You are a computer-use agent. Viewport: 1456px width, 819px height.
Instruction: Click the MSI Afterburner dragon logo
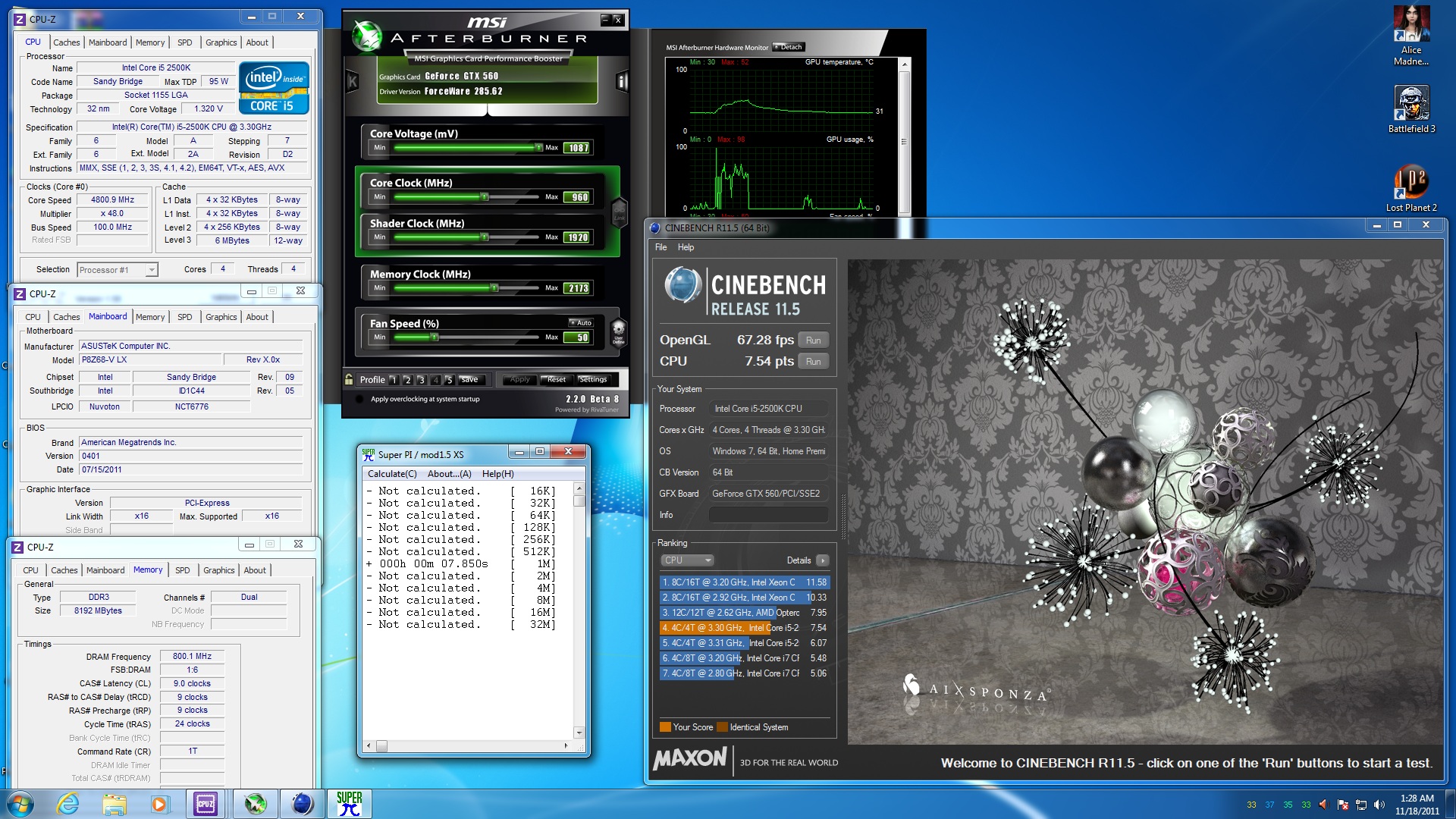[x=367, y=36]
